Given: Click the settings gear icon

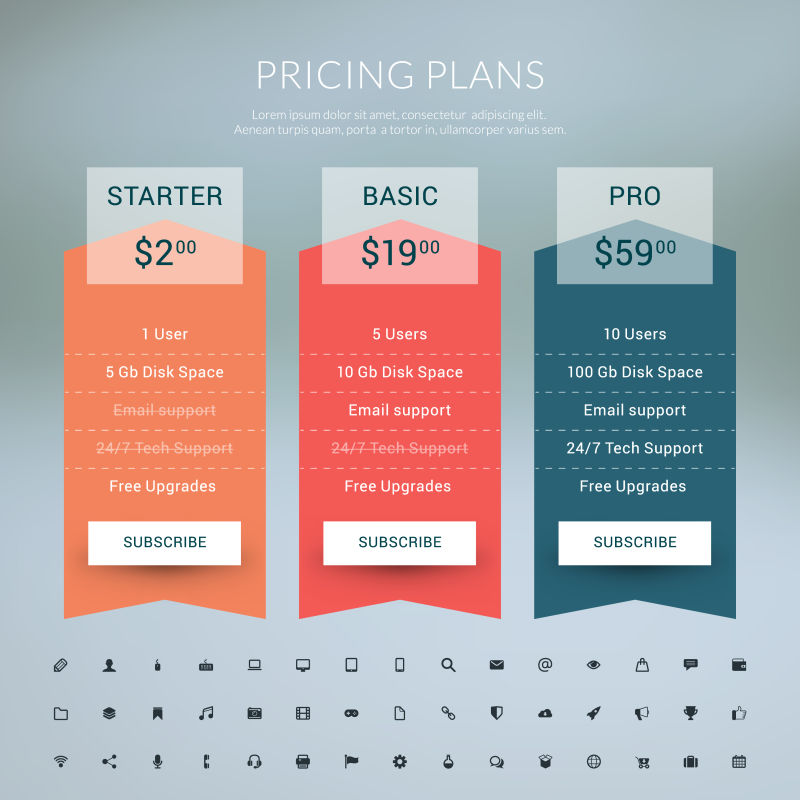Looking at the screenshot, I should coord(400,761).
